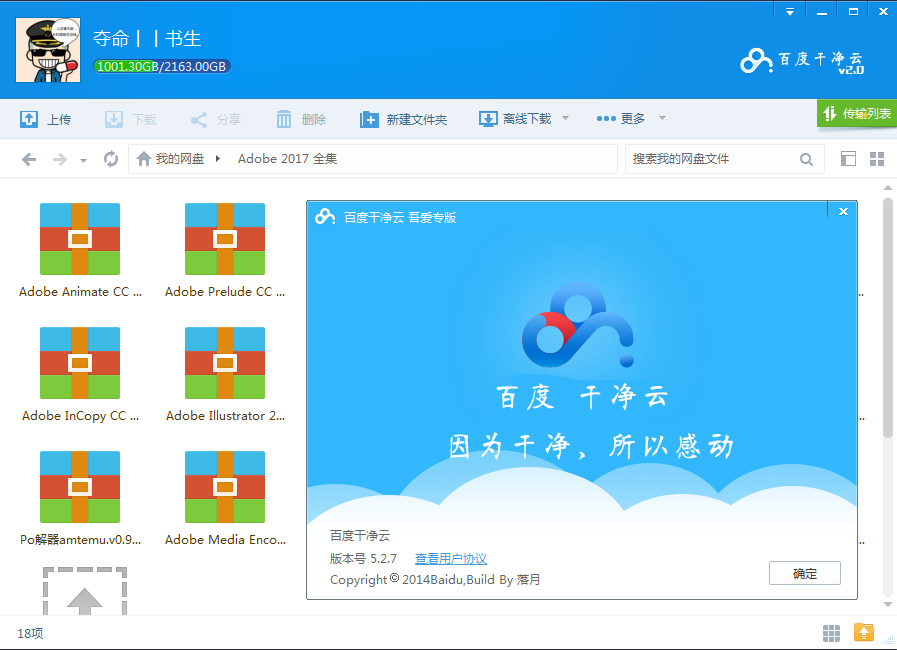The image size is (897, 650).
Task: Click the magnifier search icon
Action: click(x=806, y=159)
